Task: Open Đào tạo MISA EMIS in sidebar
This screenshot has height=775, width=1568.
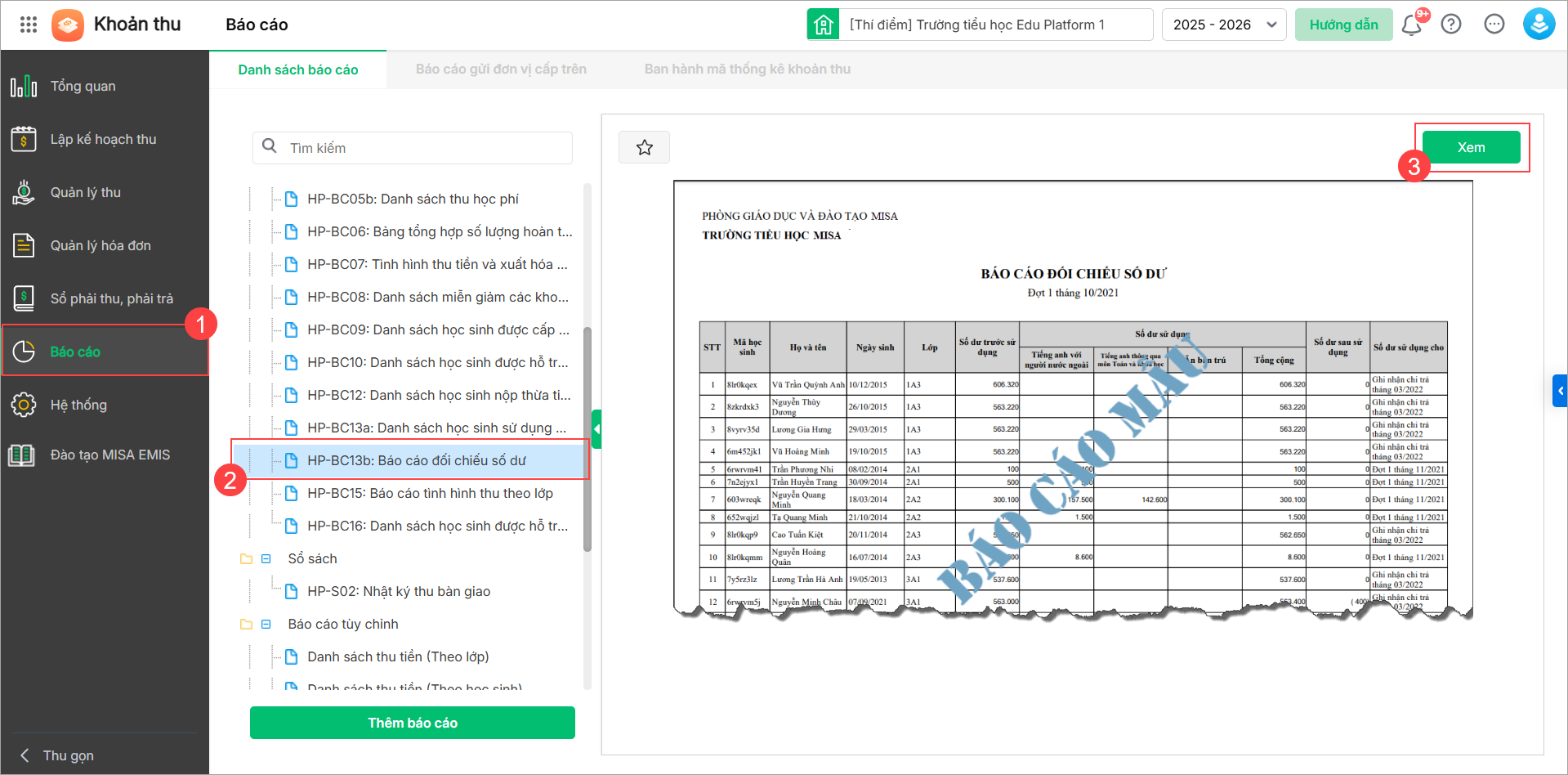Action: pyautogui.click(x=105, y=455)
